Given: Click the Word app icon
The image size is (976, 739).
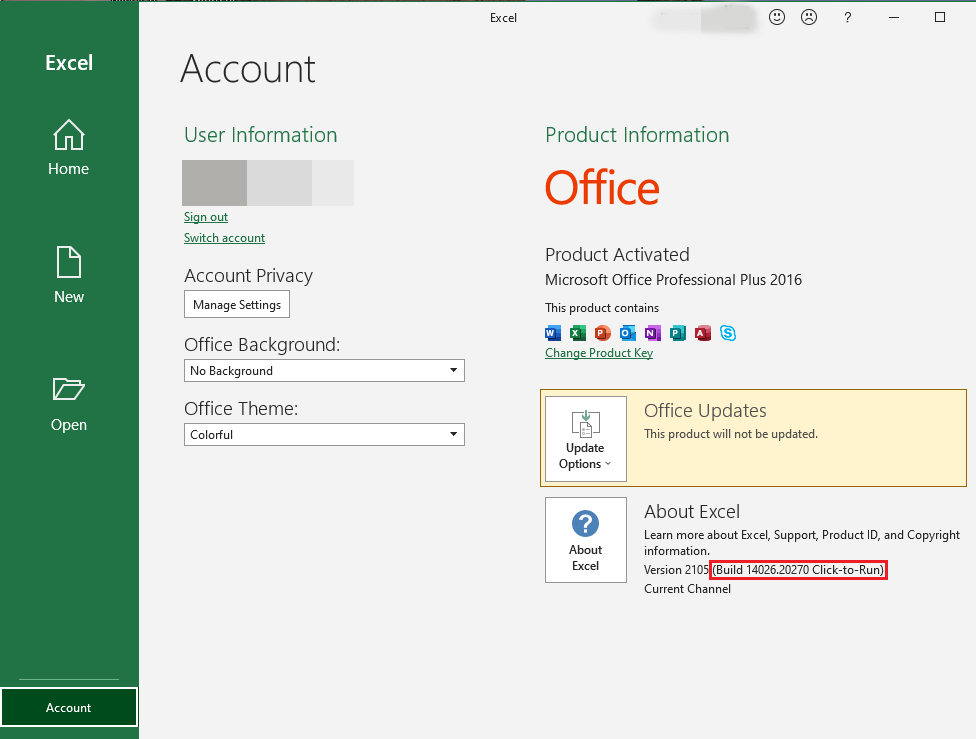Looking at the screenshot, I should point(553,333).
